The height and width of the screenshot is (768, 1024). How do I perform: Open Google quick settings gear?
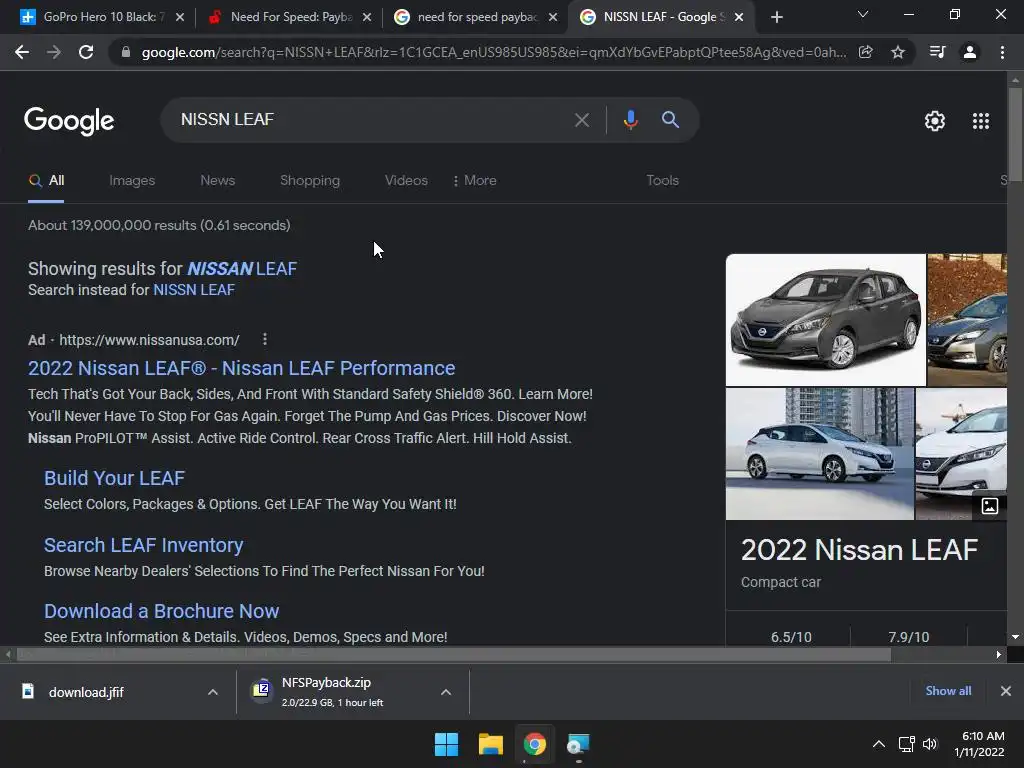point(935,121)
